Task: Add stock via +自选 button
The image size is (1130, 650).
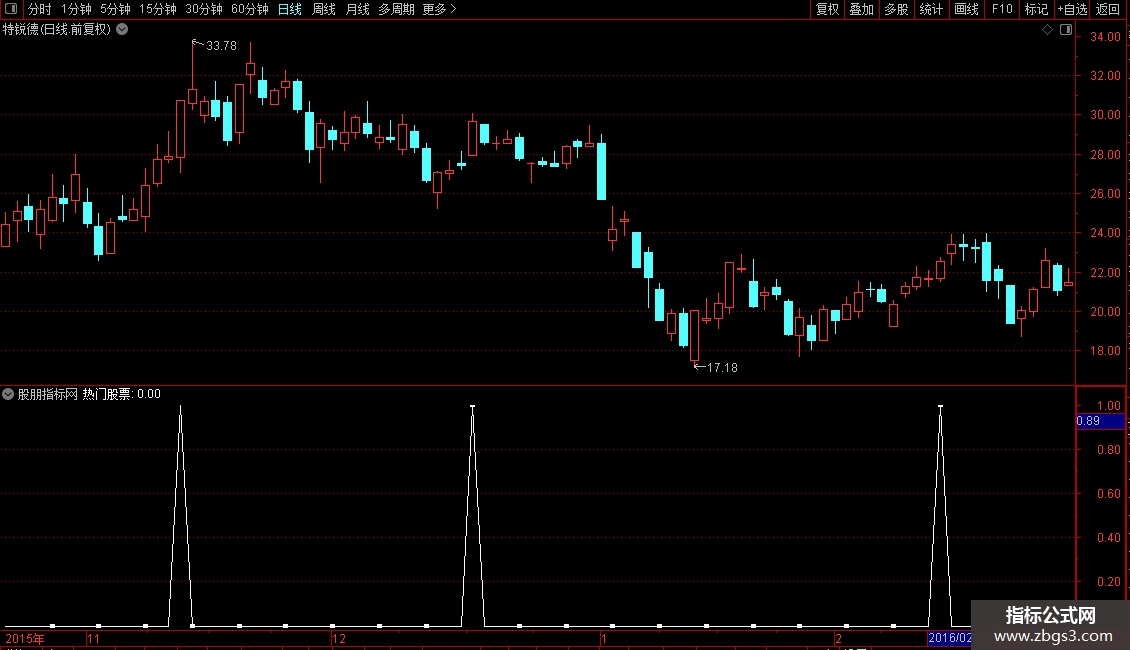Action: tap(1072, 9)
